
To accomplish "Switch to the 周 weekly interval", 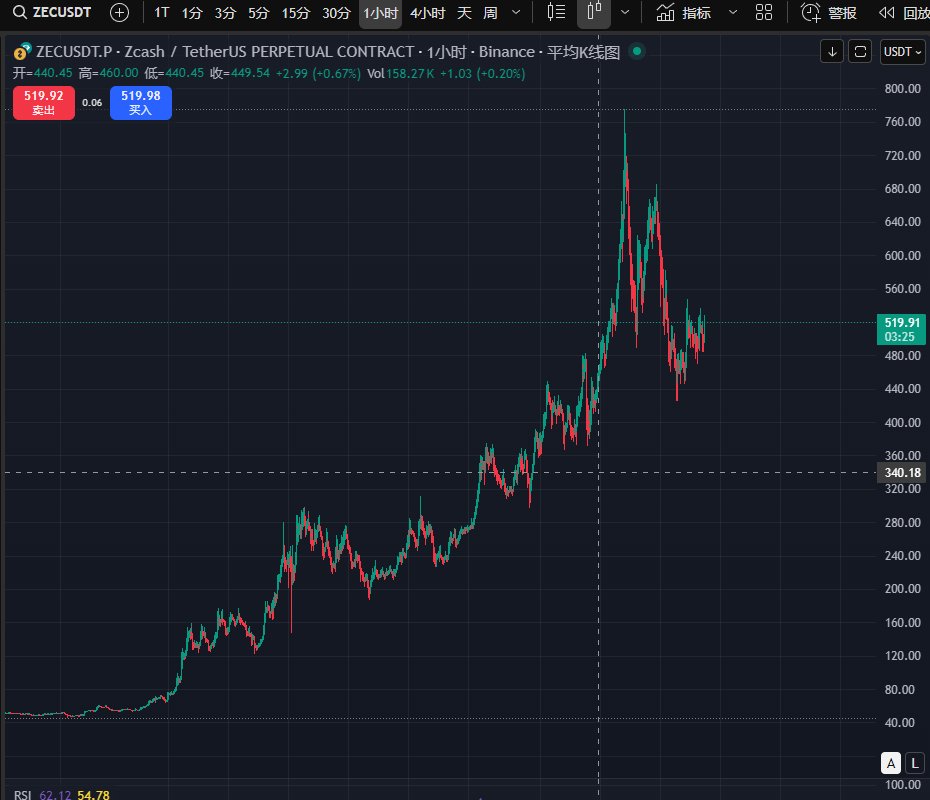I will tap(490, 12).
